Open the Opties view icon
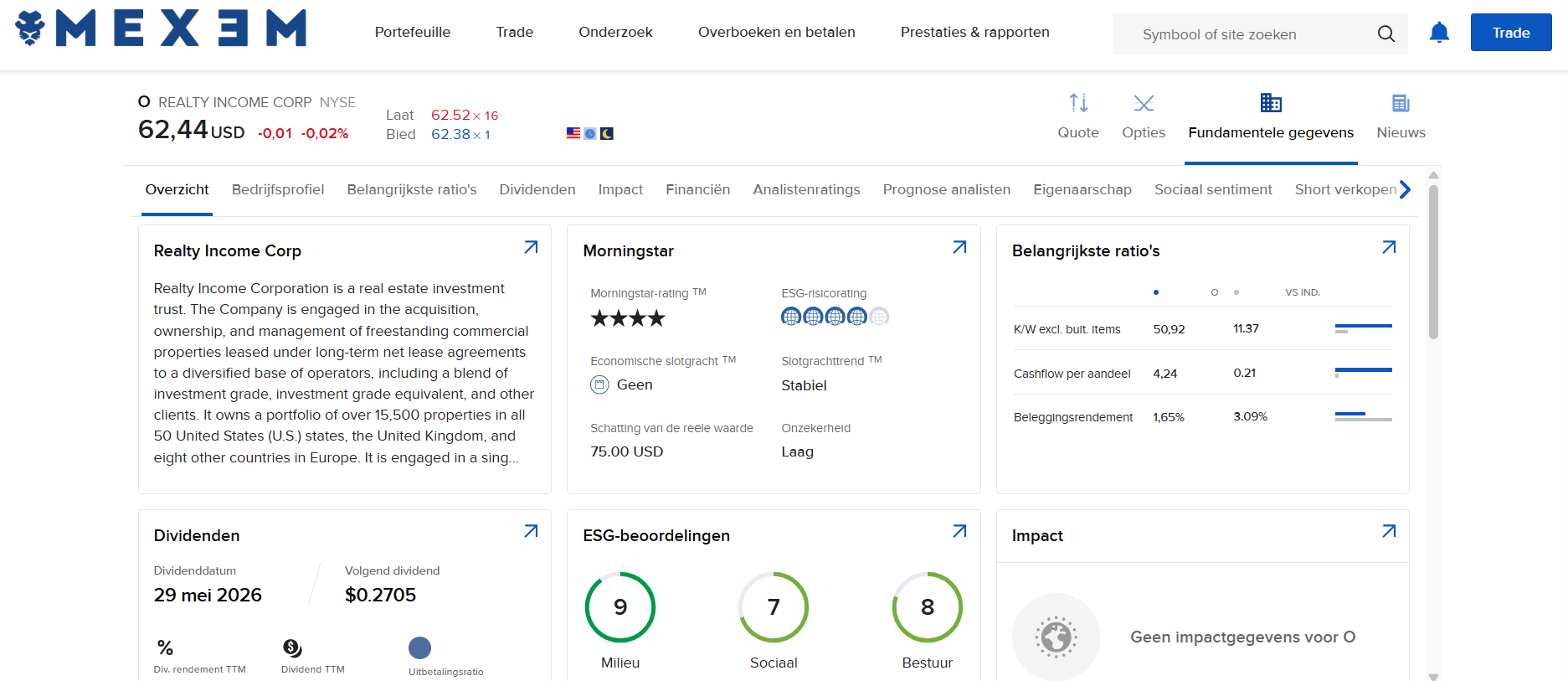The width and height of the screenshot is (1568, 681). pos(1144,103)
